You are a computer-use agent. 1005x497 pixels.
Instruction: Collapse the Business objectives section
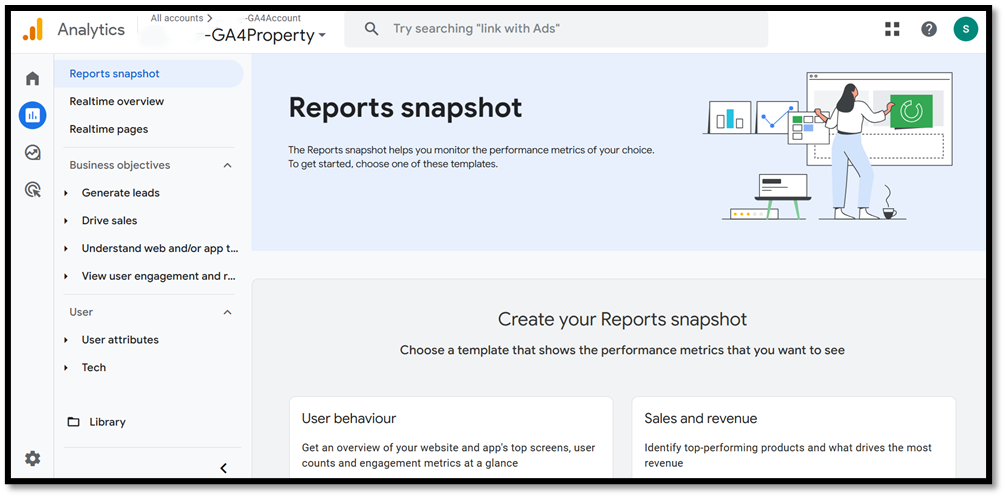[x=227, y=165]
